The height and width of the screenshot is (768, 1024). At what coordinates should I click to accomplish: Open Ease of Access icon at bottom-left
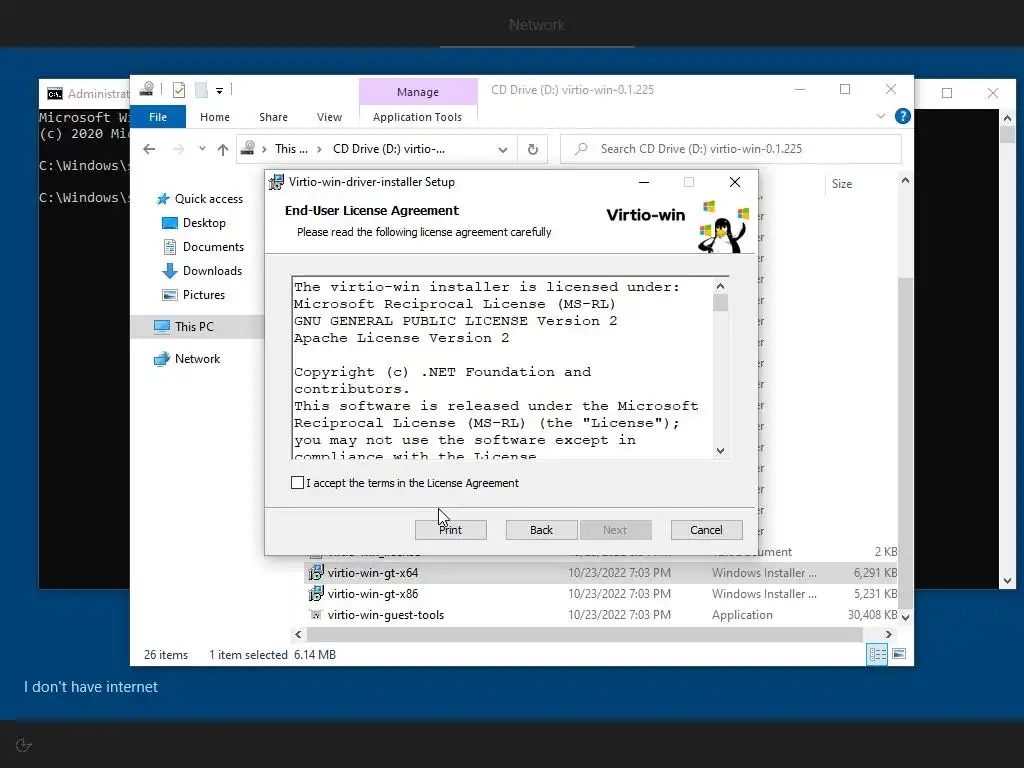click(x=24, y=745)
